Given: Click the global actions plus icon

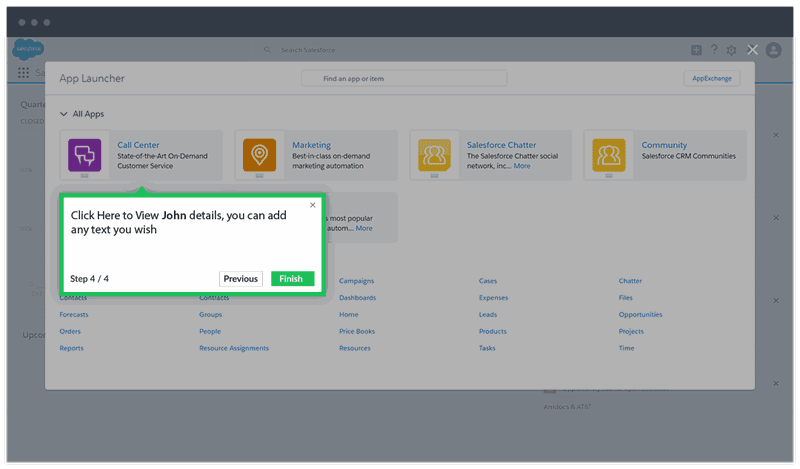Looking at the screenshot, I should click(696, 50).
